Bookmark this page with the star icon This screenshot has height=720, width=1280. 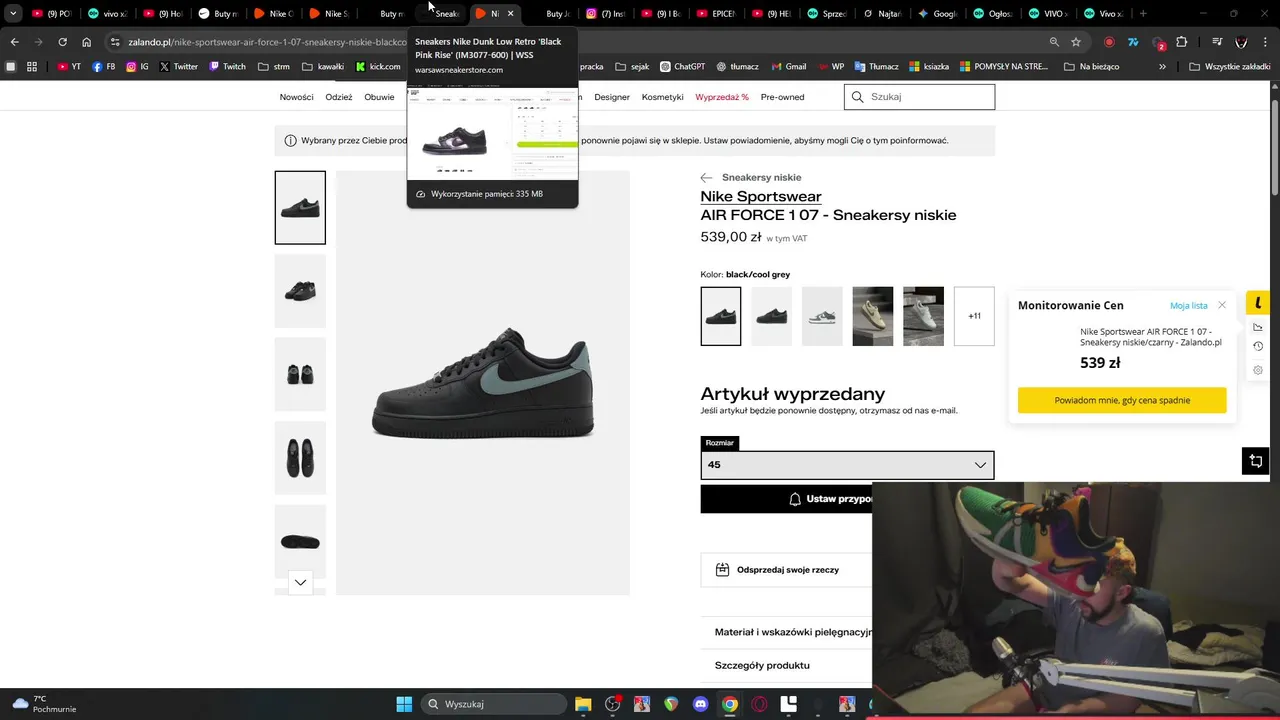click(1076, 42)
